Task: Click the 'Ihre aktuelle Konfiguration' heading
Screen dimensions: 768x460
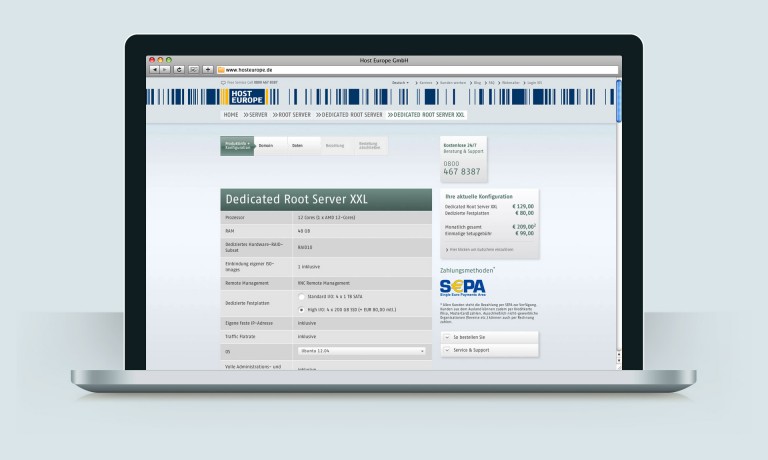Action: click(x=479, y=196)
